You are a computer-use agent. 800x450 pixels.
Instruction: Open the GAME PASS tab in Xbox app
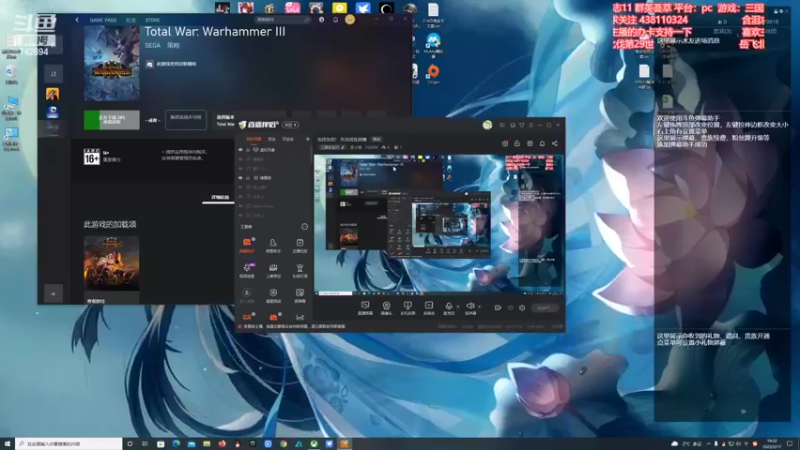pos(103,20)
